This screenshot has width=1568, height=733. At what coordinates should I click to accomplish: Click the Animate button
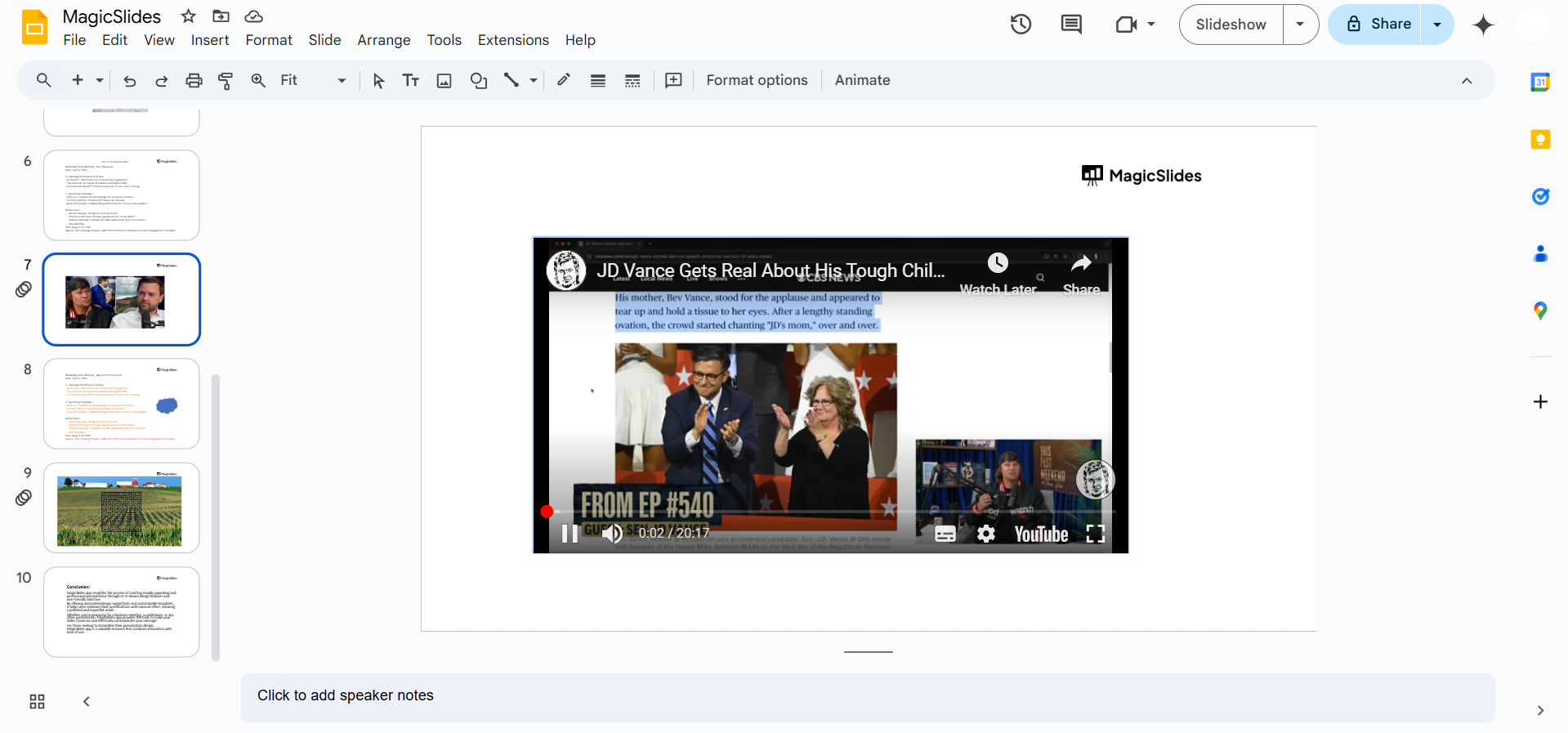862,80
